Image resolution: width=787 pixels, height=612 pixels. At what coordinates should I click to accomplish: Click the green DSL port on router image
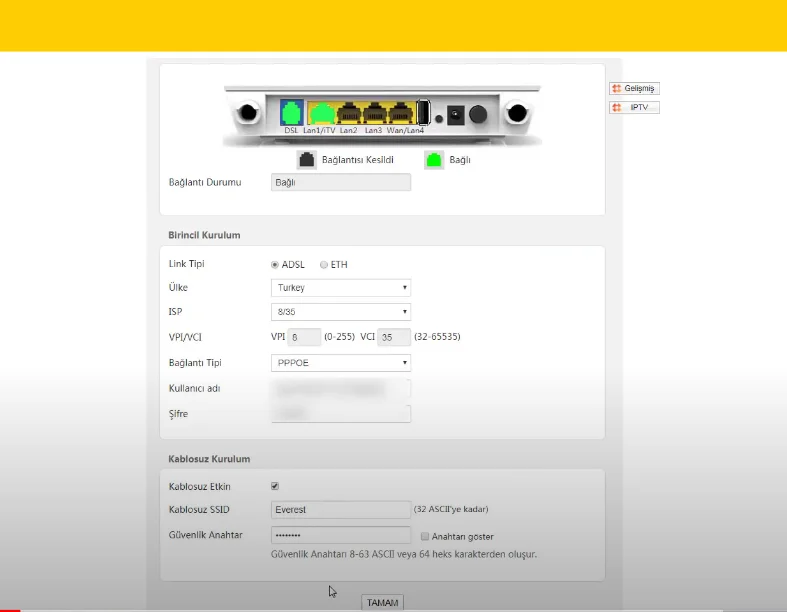click(291, 112)
